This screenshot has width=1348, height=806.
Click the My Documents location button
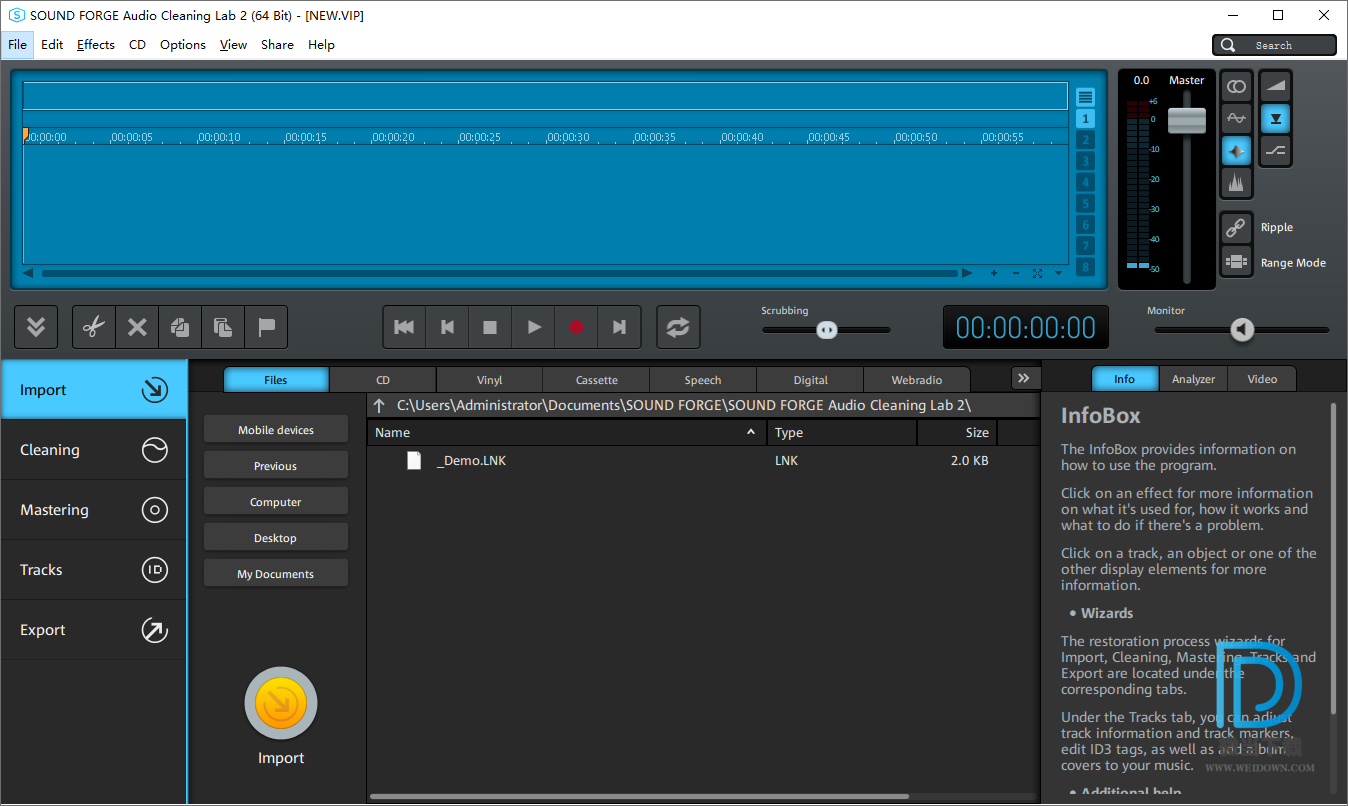pyautogui.click(x=276, y=574)
